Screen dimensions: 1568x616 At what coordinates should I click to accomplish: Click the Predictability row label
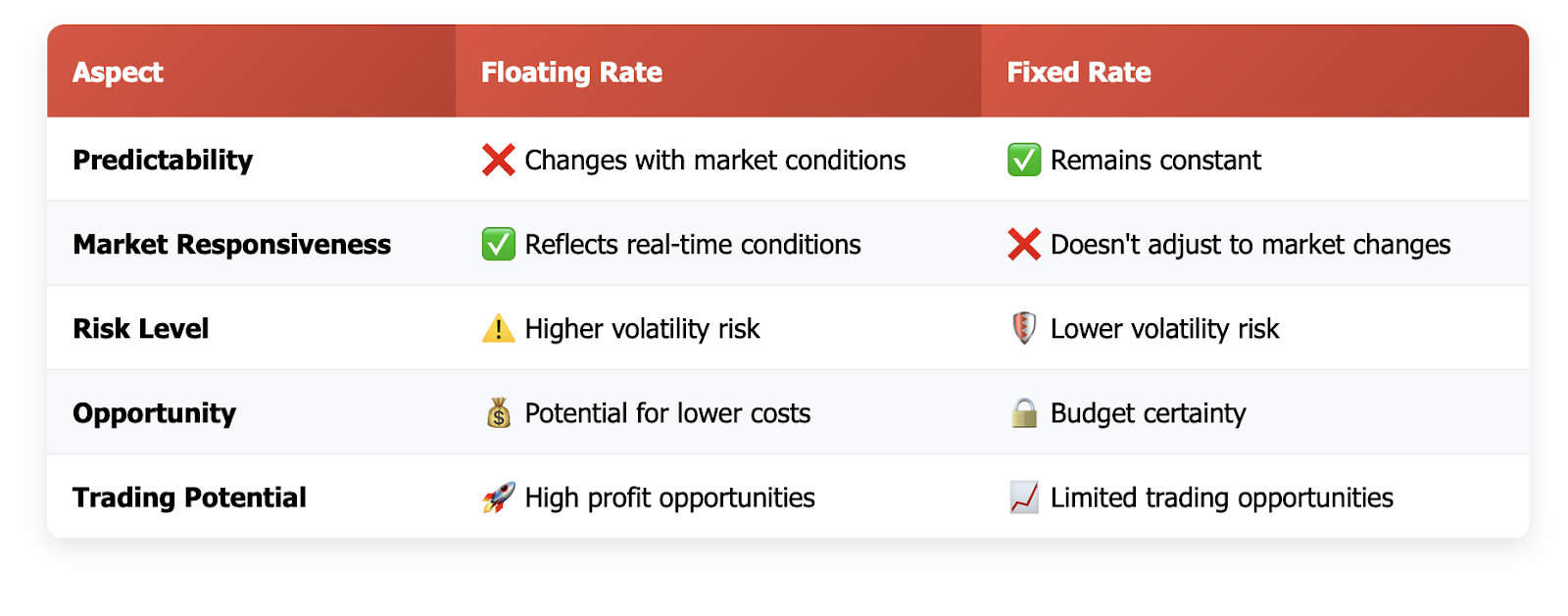tap(163, 161)
